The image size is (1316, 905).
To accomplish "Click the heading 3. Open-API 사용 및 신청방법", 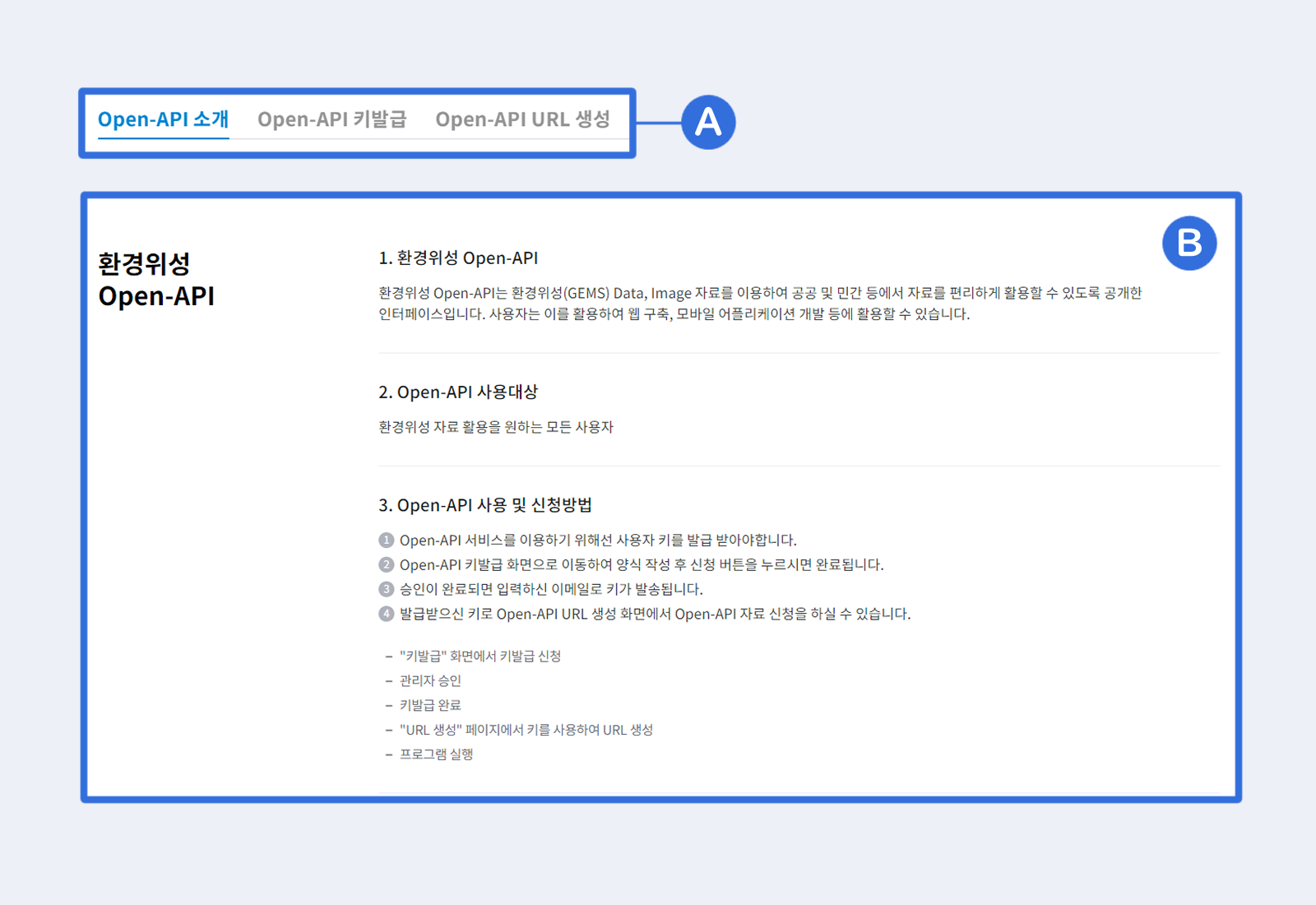I will [485, 505].
